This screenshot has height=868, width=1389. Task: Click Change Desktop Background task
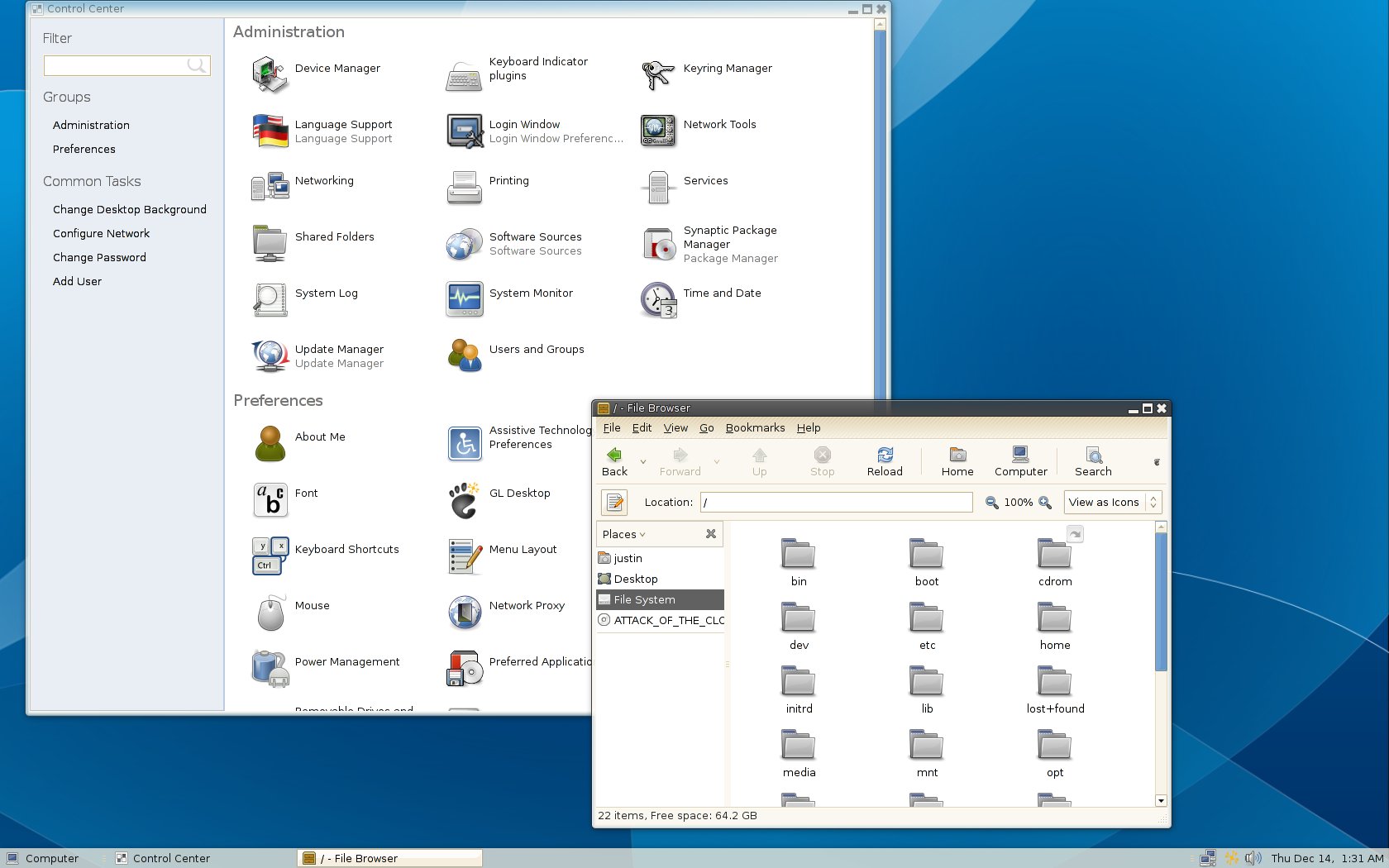pos(130,209)
